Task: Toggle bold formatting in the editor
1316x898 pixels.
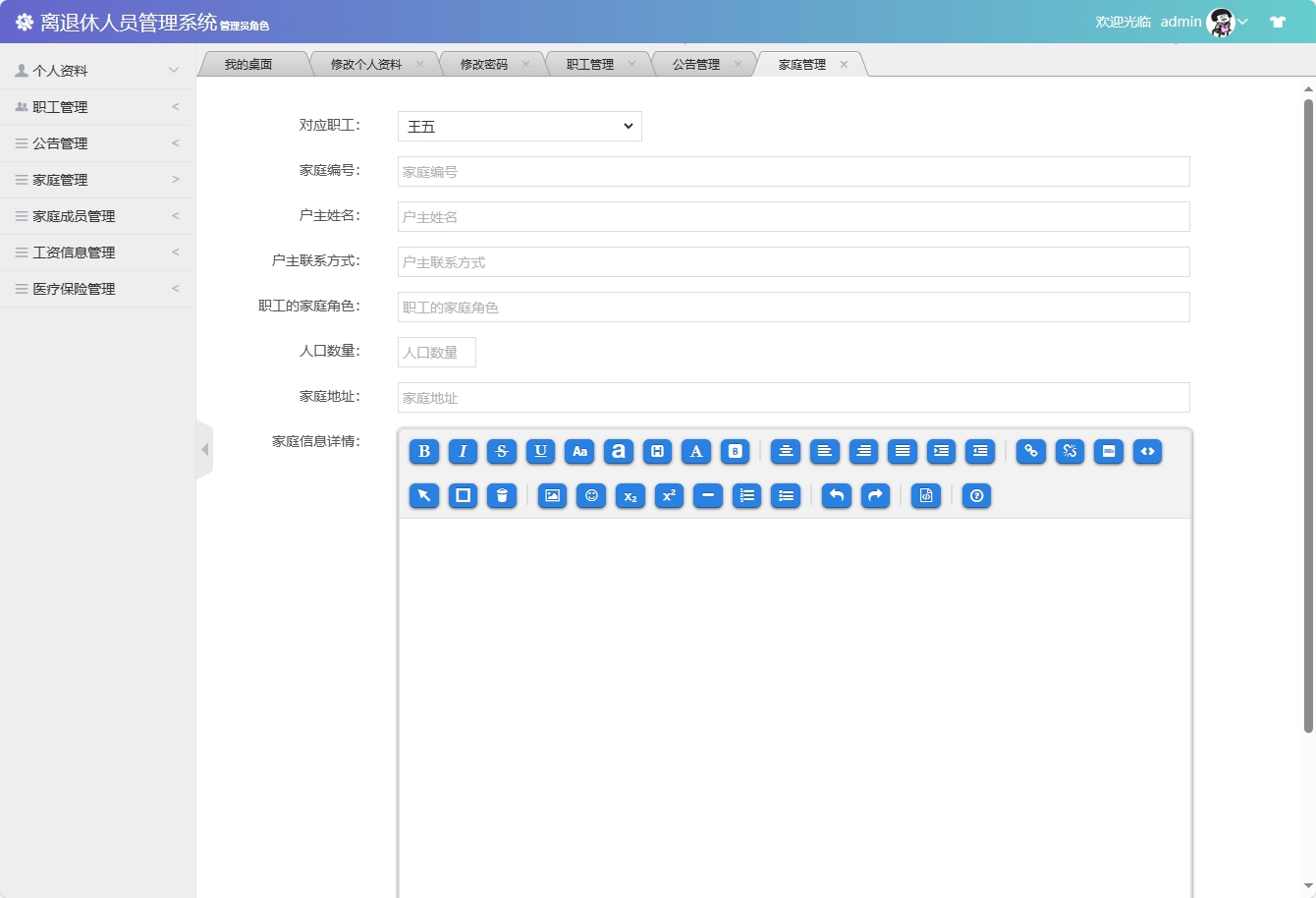Action: pyautogui.click(x=423, y=451)
